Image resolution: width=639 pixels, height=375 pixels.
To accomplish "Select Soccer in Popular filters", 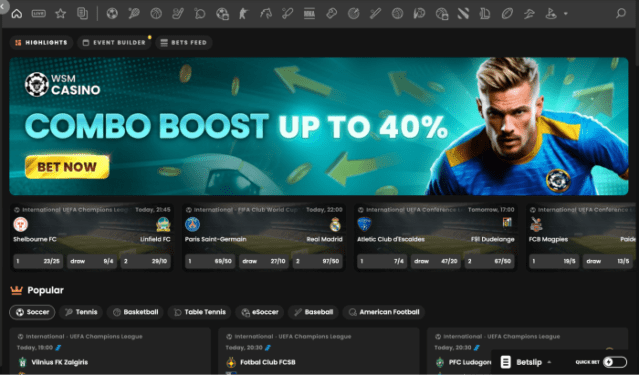I will pos(32,312).
